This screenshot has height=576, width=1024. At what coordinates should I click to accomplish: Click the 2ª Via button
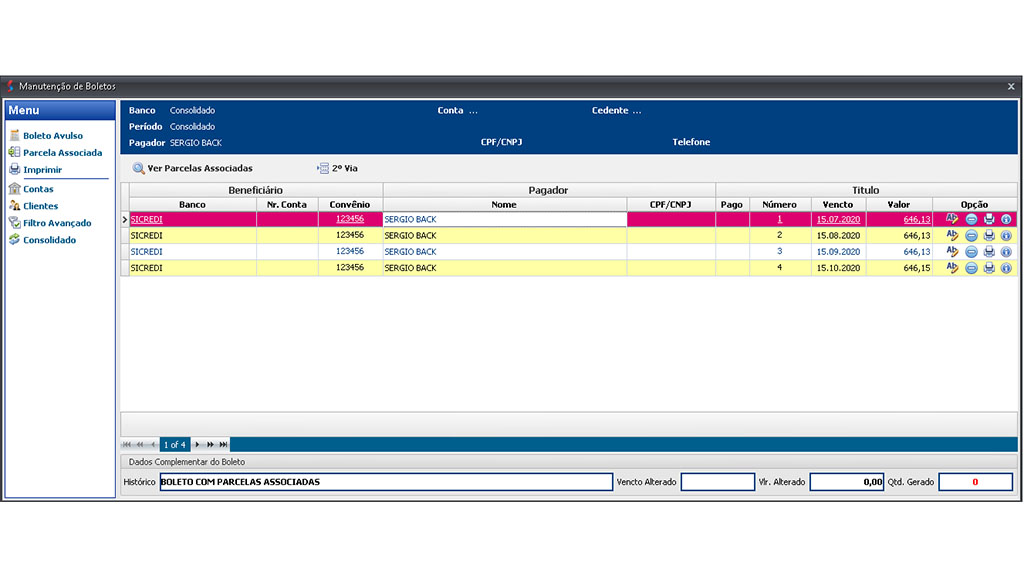tap(338, 168)
